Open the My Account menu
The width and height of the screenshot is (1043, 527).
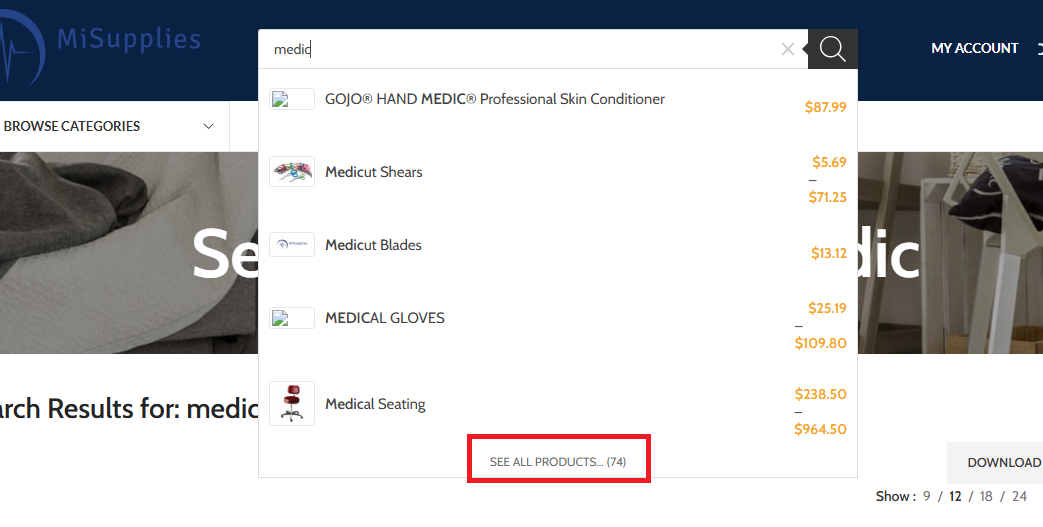(974, 48)
